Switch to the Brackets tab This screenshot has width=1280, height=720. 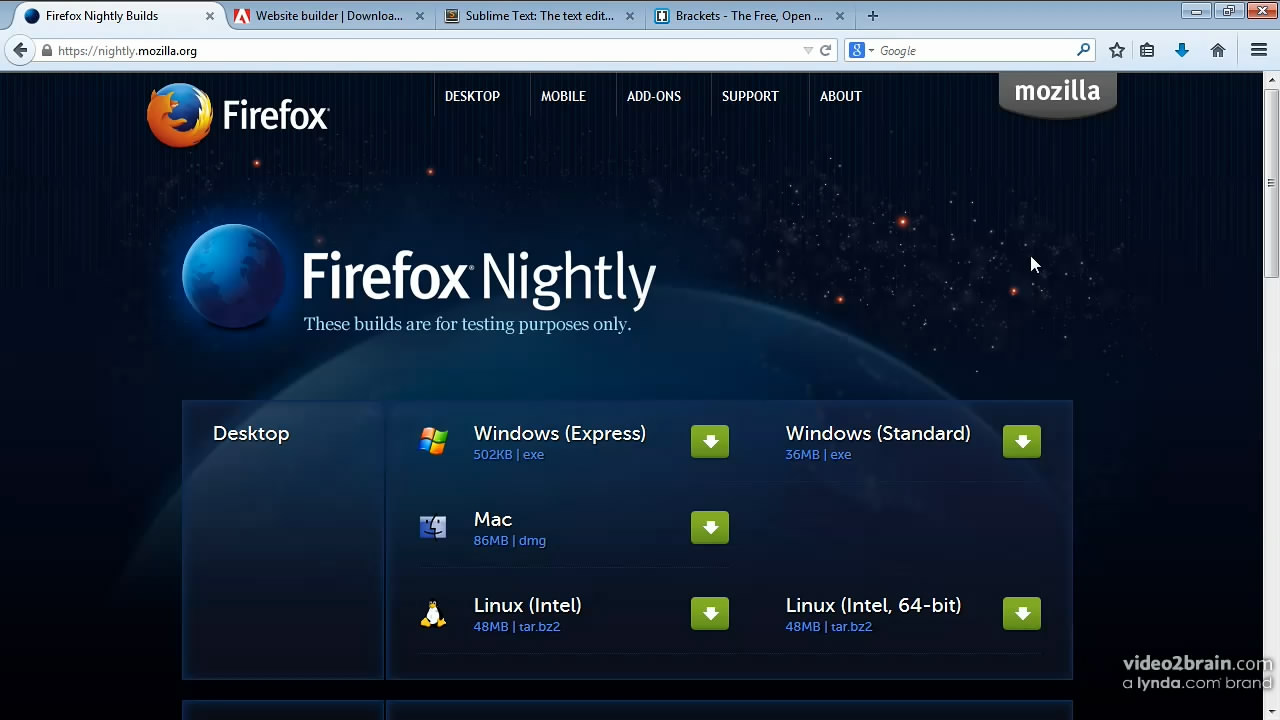(749, 16)
